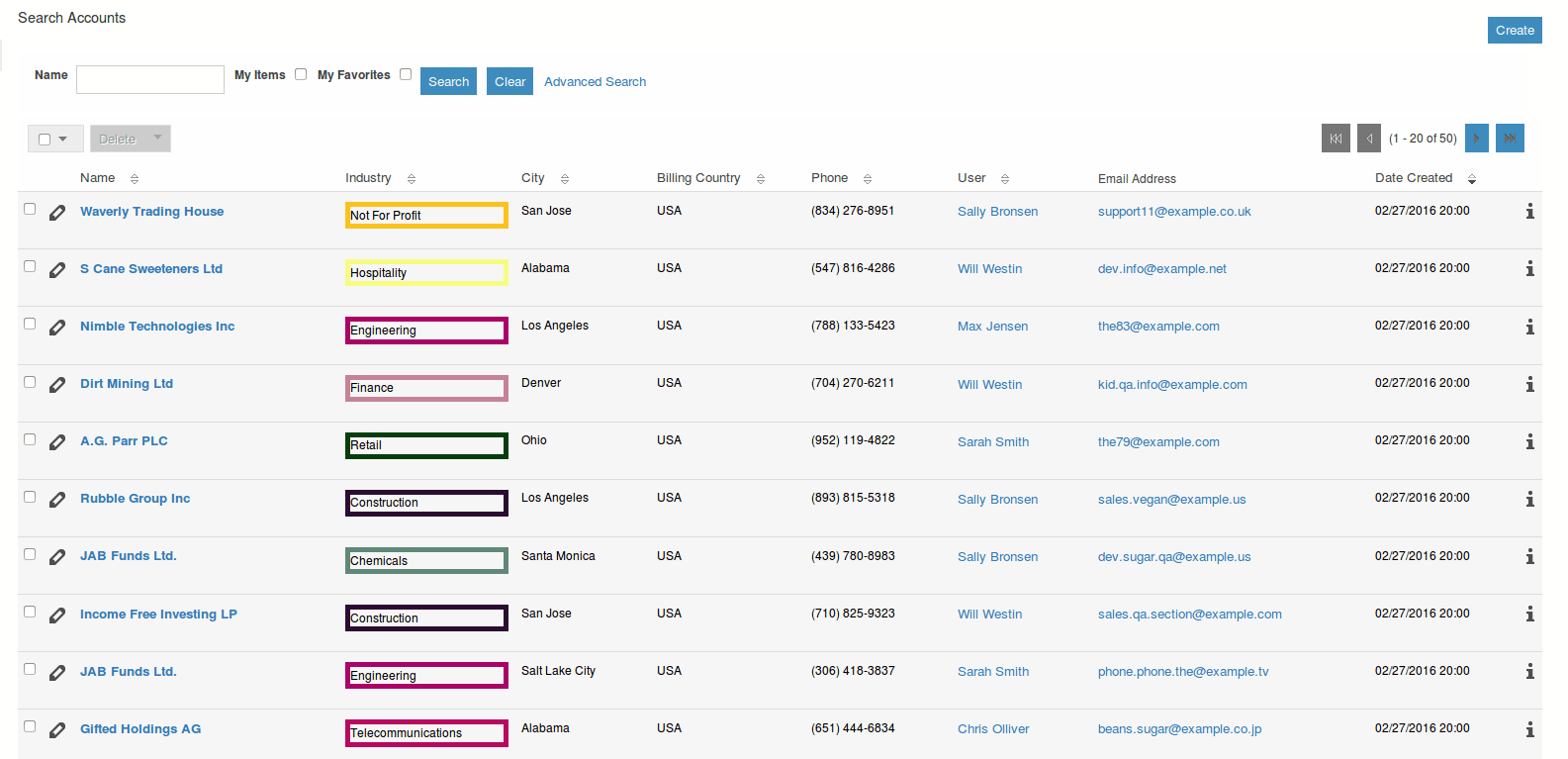Go to first page of results
This screenshot has width=1568, height=759.
coord(1336,139)
